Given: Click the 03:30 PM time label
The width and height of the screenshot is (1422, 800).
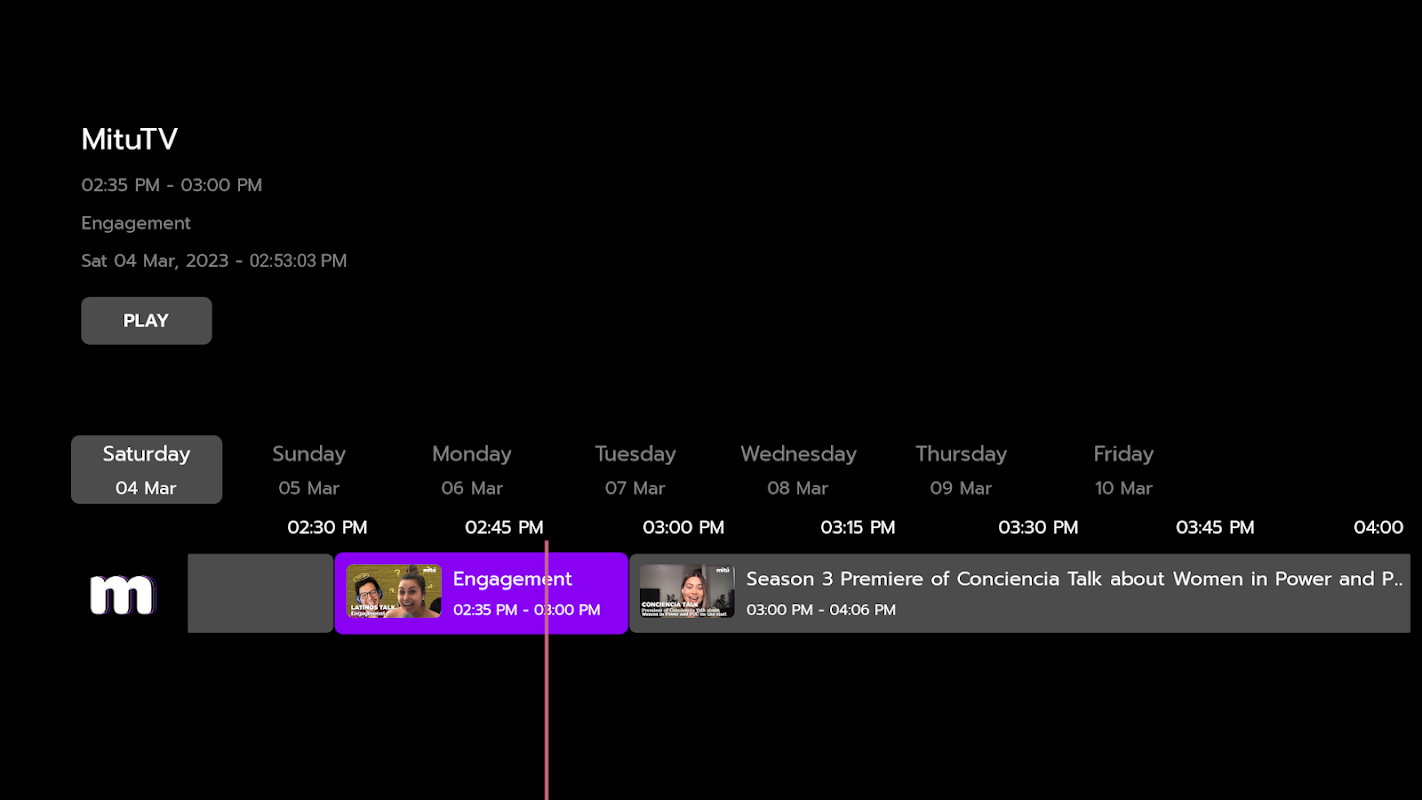Looking at the screenshot, I should tap(1038, 528).
